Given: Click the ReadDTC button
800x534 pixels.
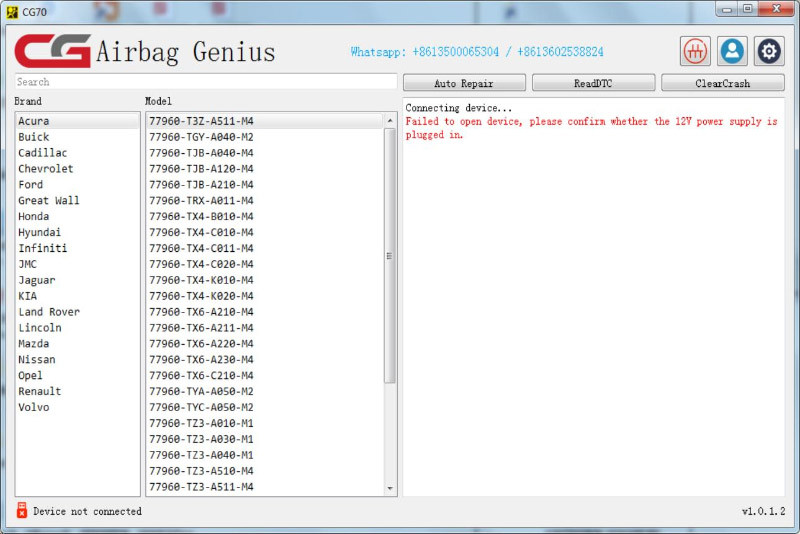Looking at the screenshot, I should tap(593, 83).
